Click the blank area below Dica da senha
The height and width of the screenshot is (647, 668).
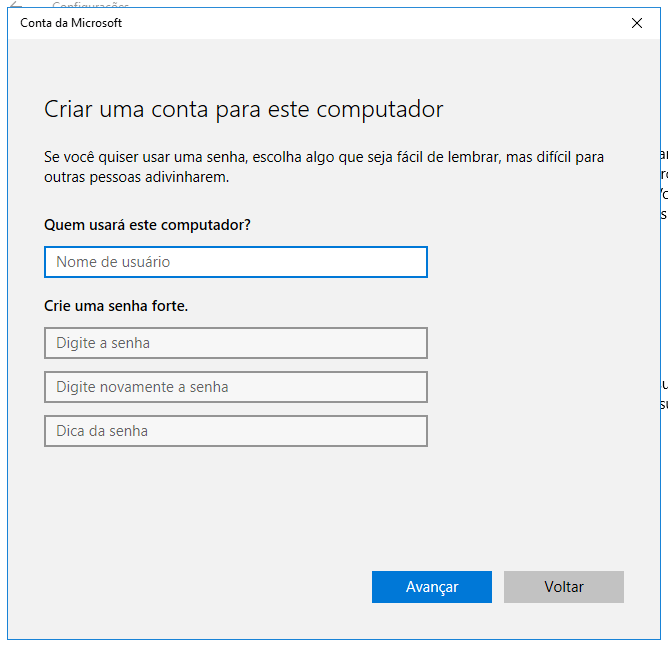[236, 500]
